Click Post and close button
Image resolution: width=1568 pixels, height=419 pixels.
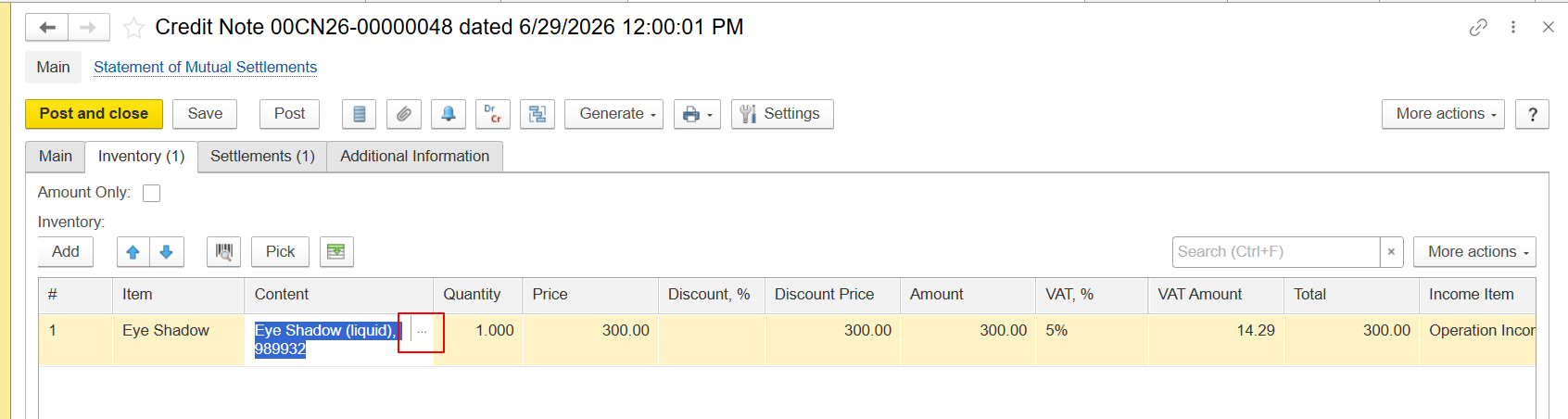94,114
